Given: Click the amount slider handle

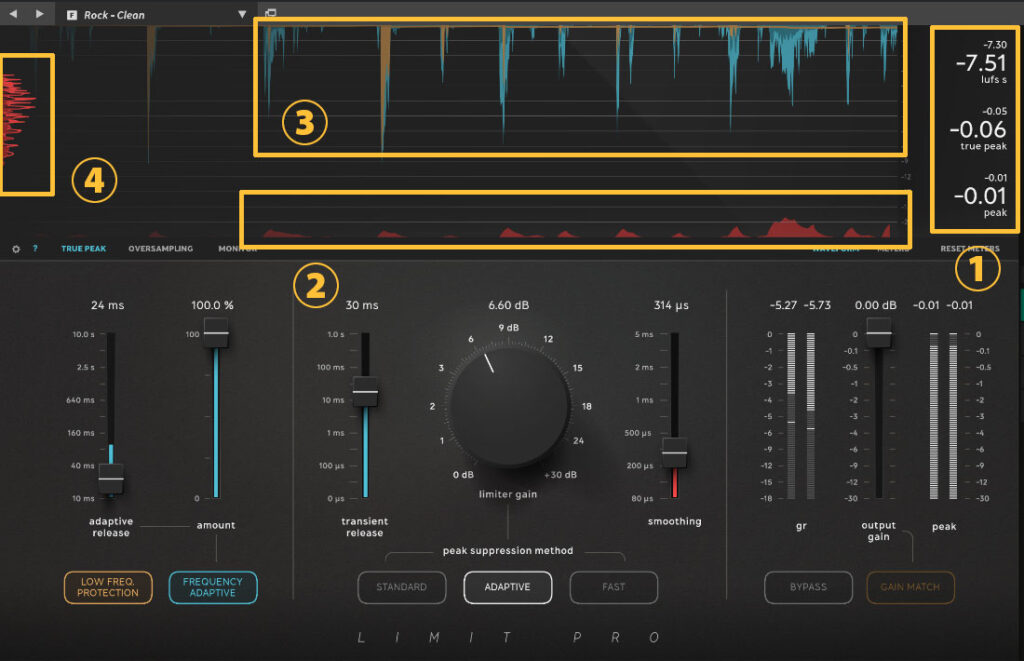Looking at the screenshot, I should coord(216,333).
